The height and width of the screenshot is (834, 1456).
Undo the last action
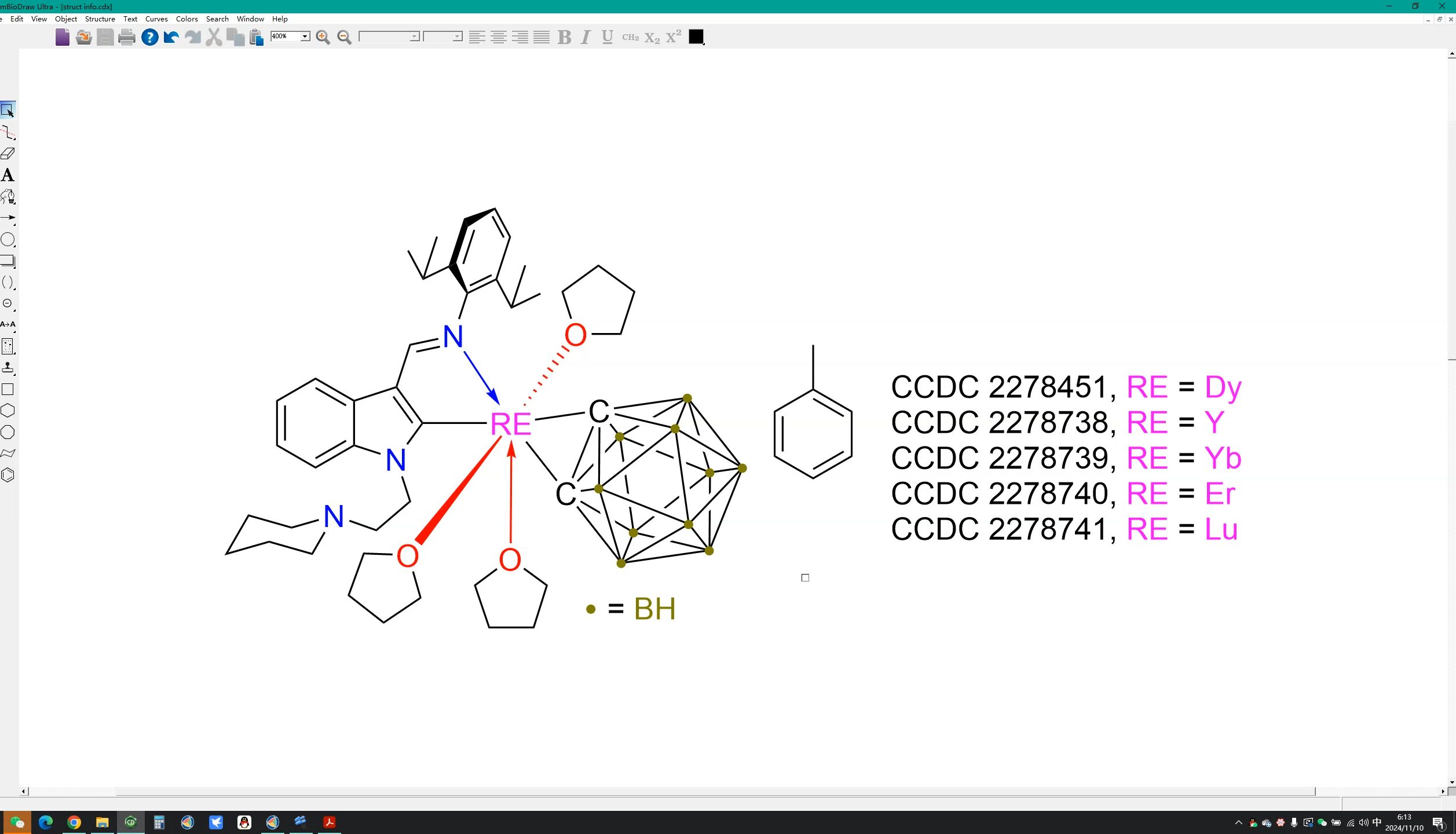pos(171,37)
